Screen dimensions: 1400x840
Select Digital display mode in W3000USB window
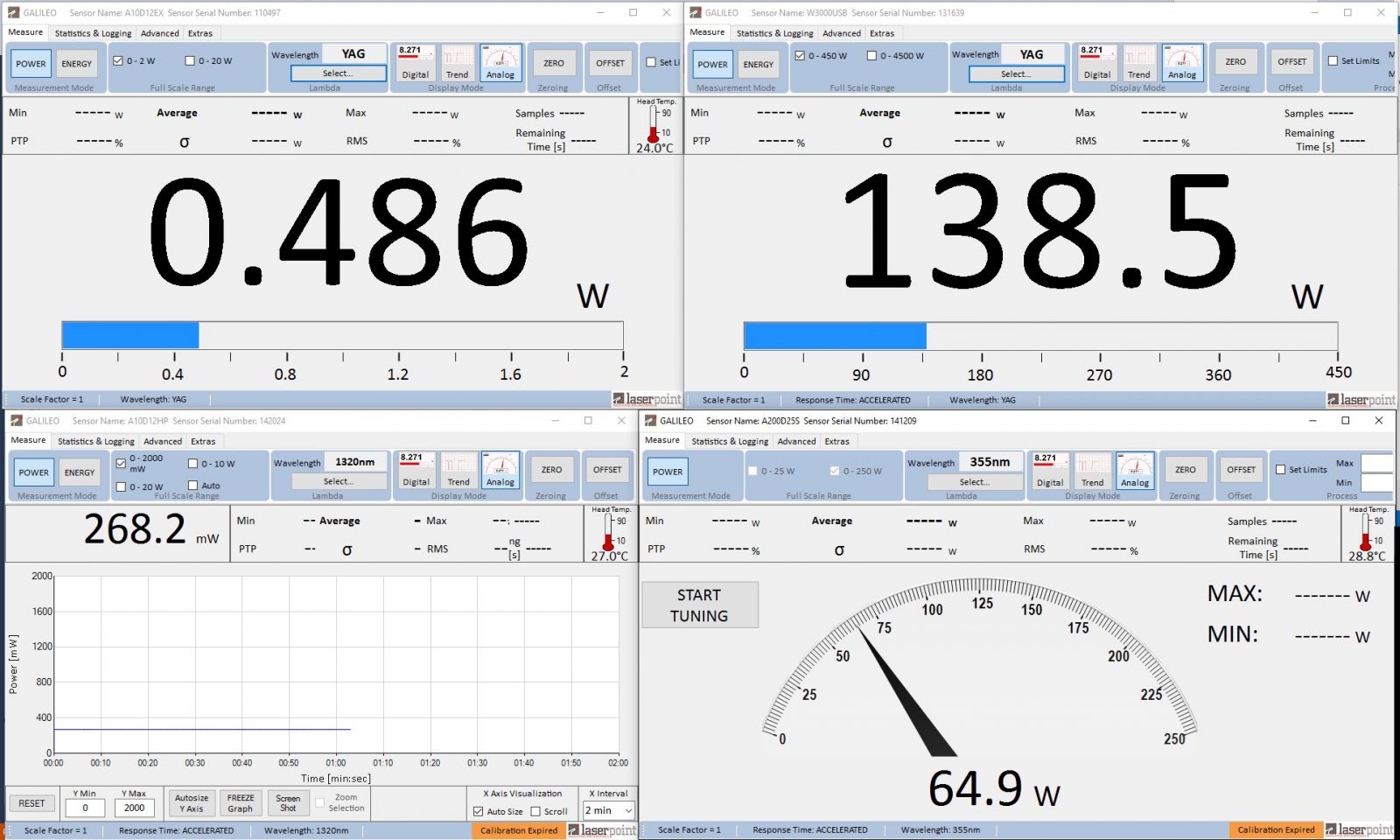pos(1096,62)
